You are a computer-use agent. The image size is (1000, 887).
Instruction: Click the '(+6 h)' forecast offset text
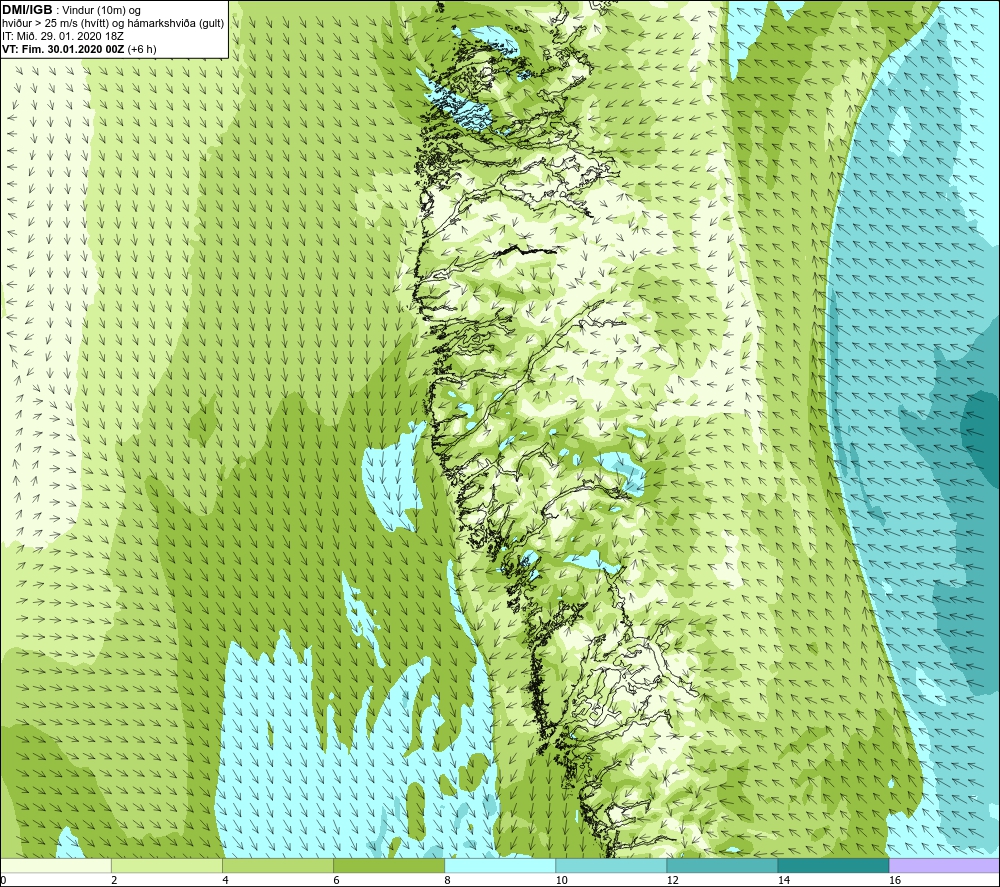(x=142, y=49)
